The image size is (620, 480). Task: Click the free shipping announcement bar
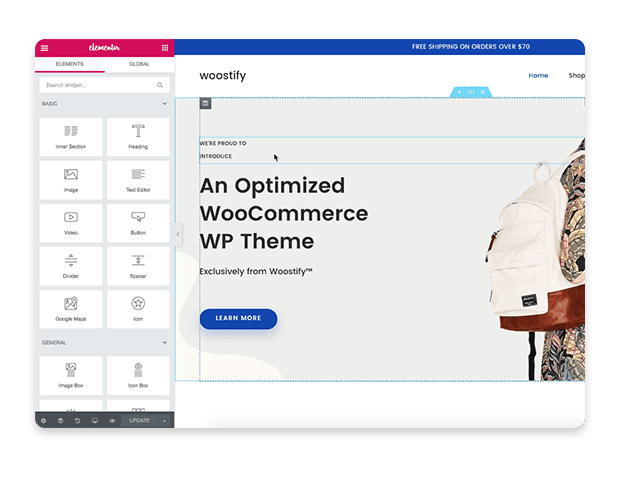point(380,47)
